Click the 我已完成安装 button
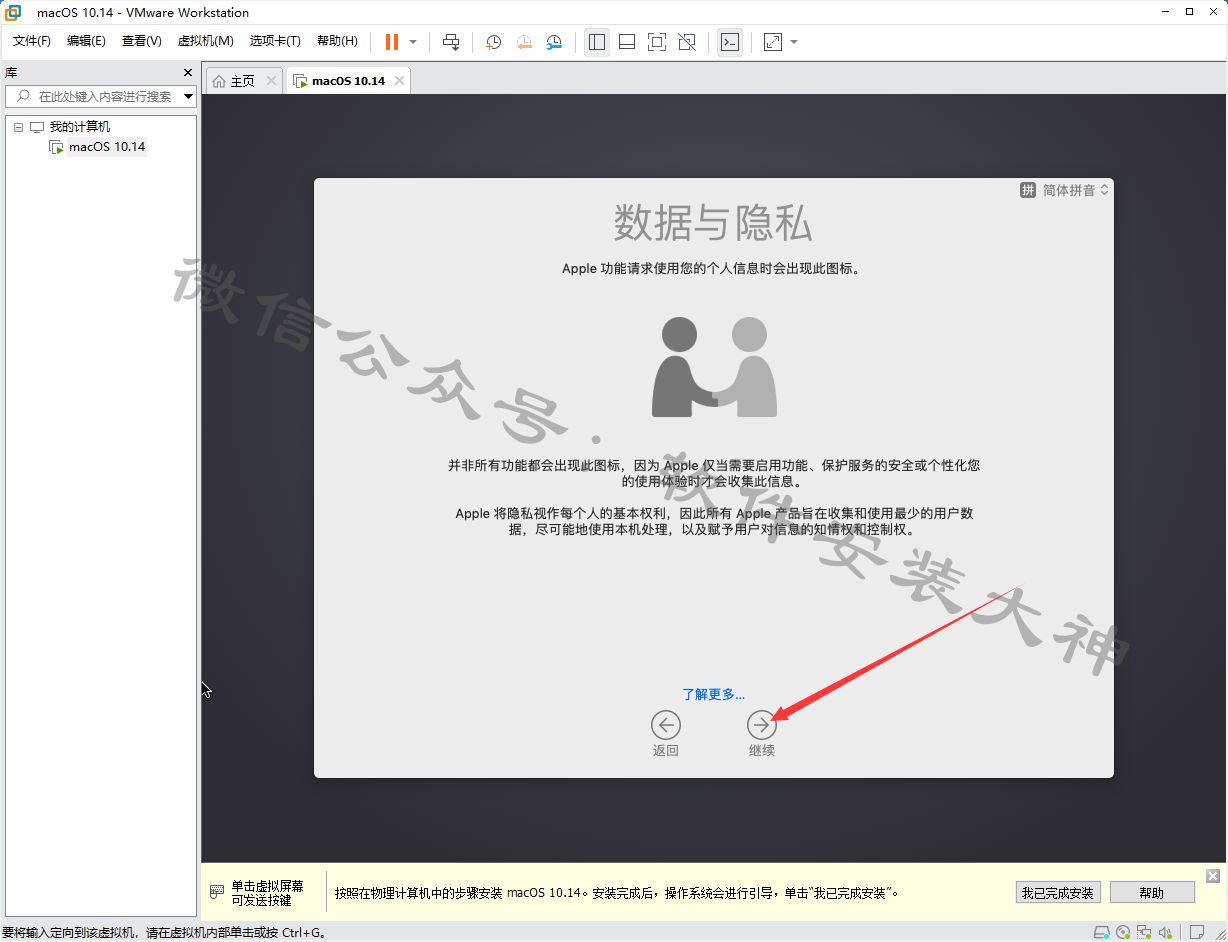This screenshot has height=942, width=1228. click(1058, 893)
